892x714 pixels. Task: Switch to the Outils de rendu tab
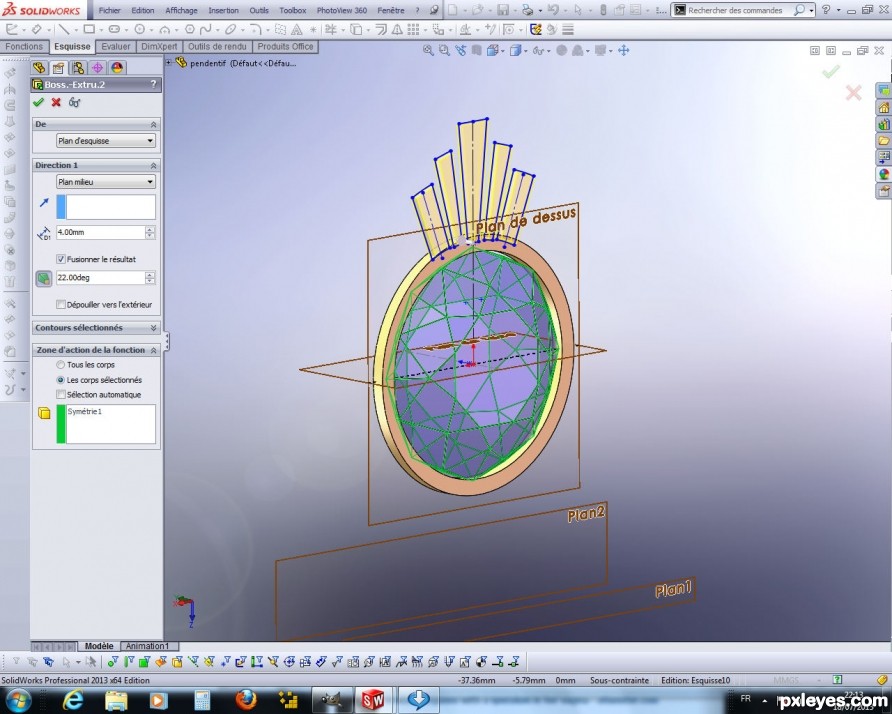[217, 47]
